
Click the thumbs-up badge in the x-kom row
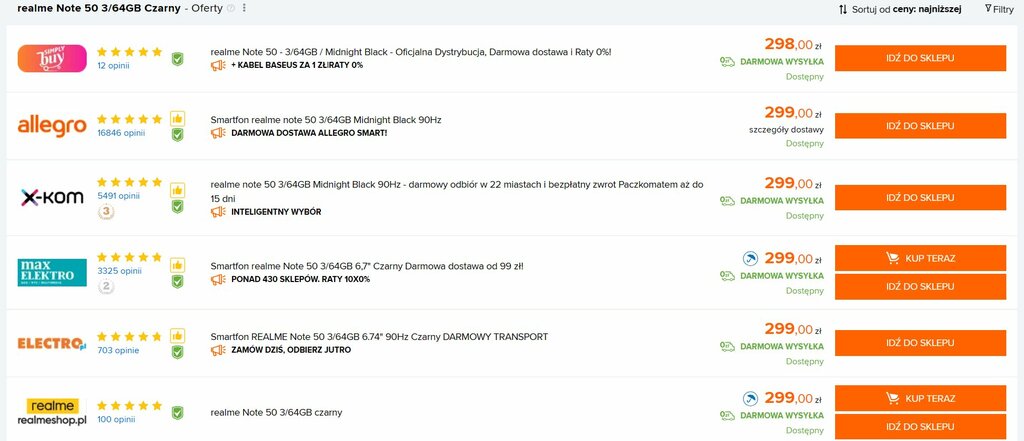pos(177,190)
